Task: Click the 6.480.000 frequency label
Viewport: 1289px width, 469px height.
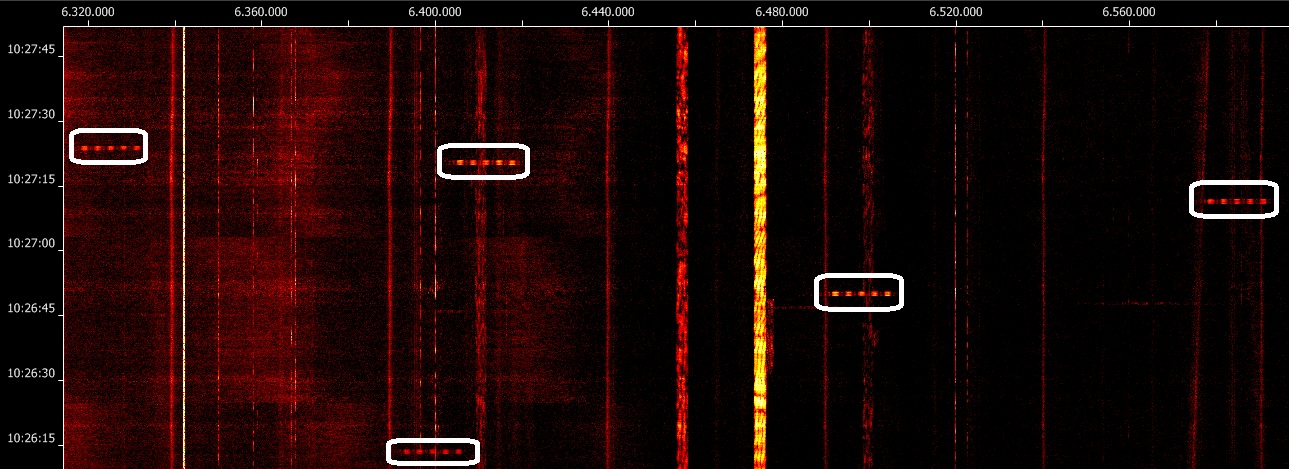Action: (x=782, y=12)
